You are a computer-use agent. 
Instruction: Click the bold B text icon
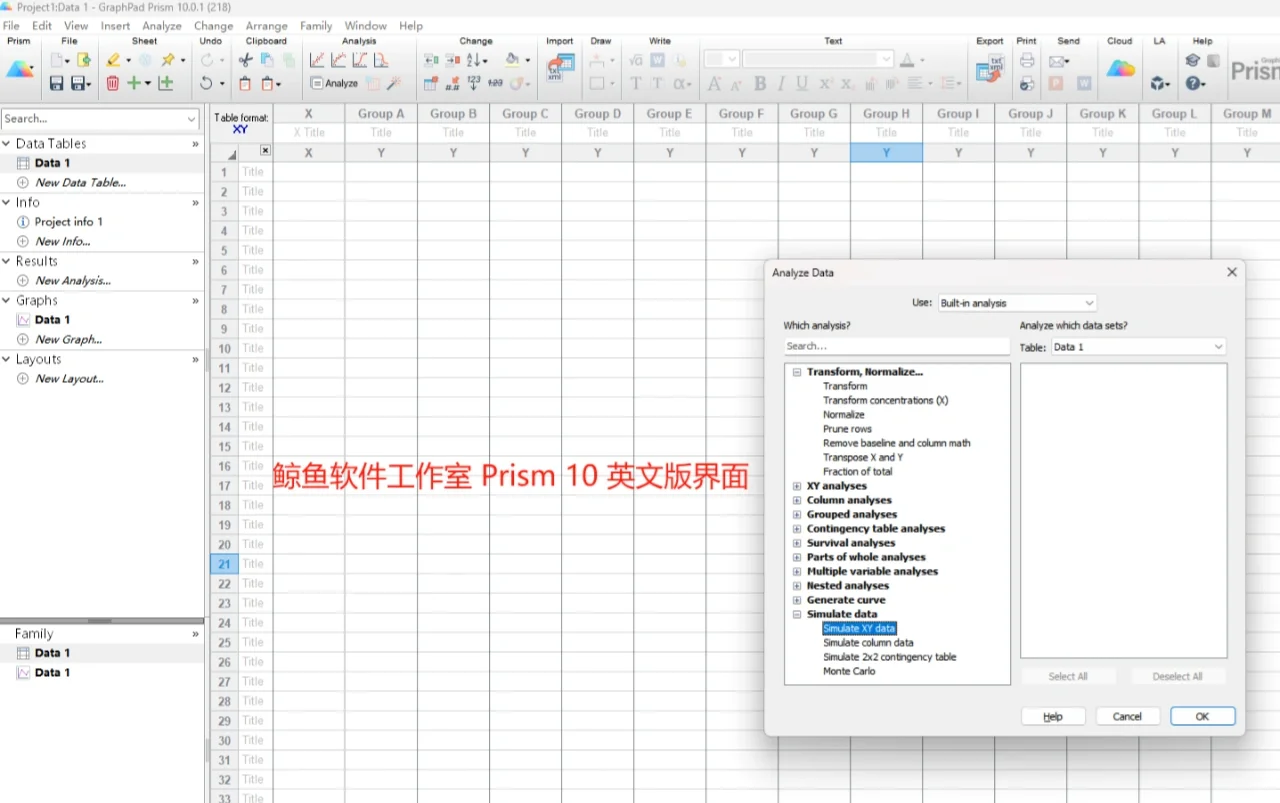pyautogui.click(x=760, y=84)
